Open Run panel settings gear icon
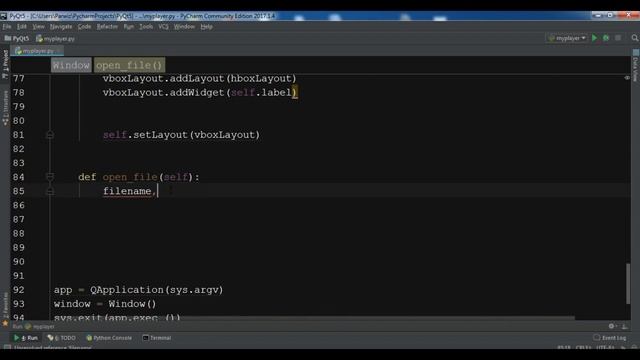The height and width of the screenshot is (360, 640). pyautogui.click(x=611, y=326)
